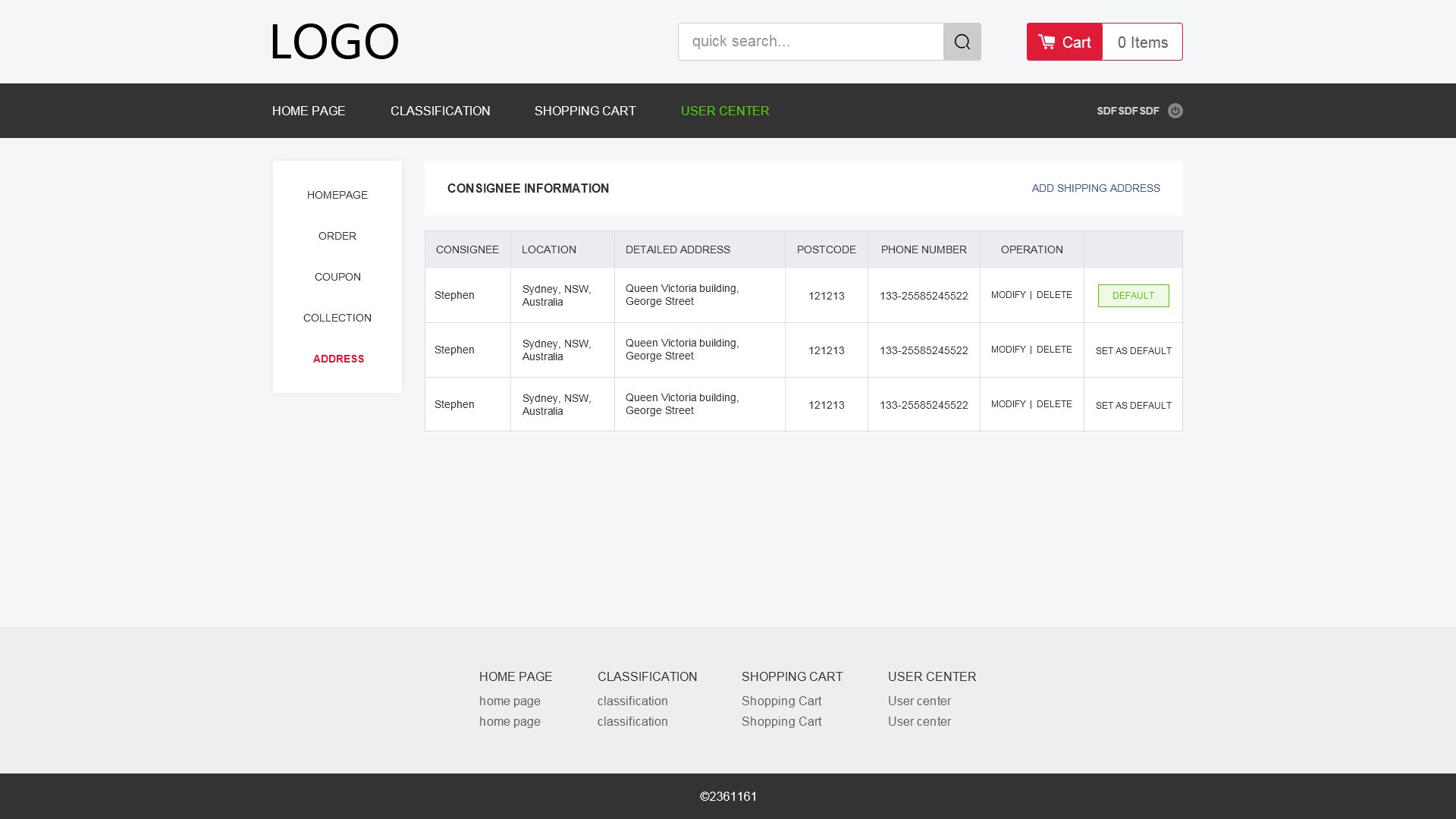This screenshot has width=1456, height=819.
Task: Open Coupon in the sidebar
Action: tap(337, 277)
